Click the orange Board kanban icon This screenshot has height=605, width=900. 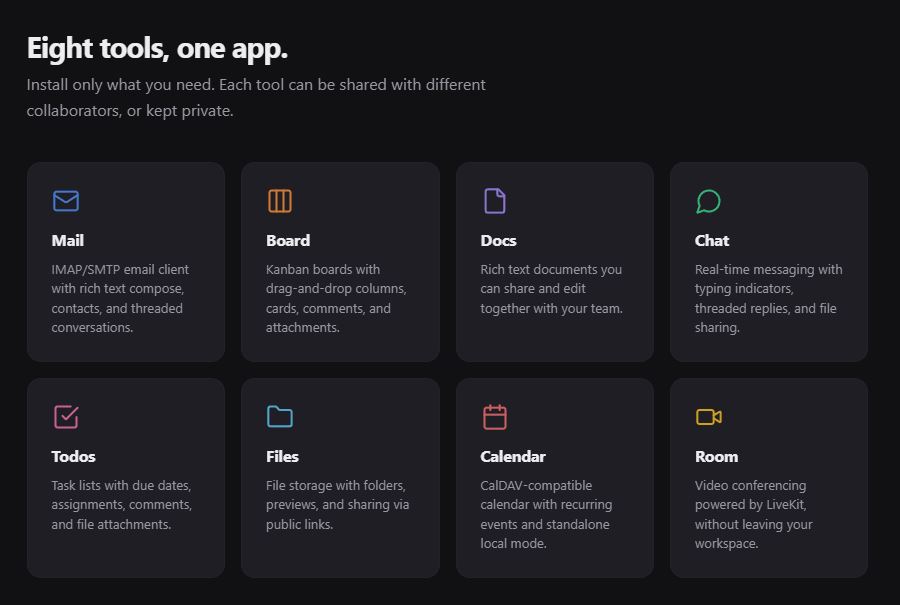click(280, 201)
